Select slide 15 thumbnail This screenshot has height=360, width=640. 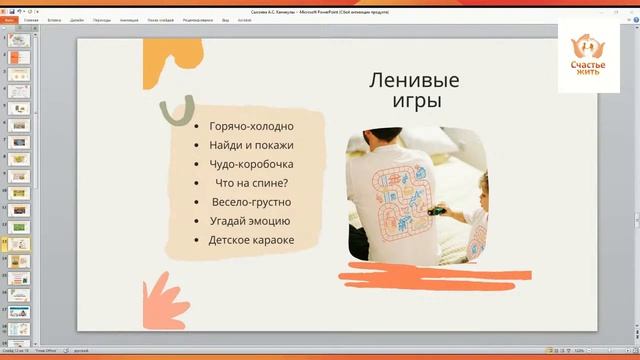click(x=19, y=278)
